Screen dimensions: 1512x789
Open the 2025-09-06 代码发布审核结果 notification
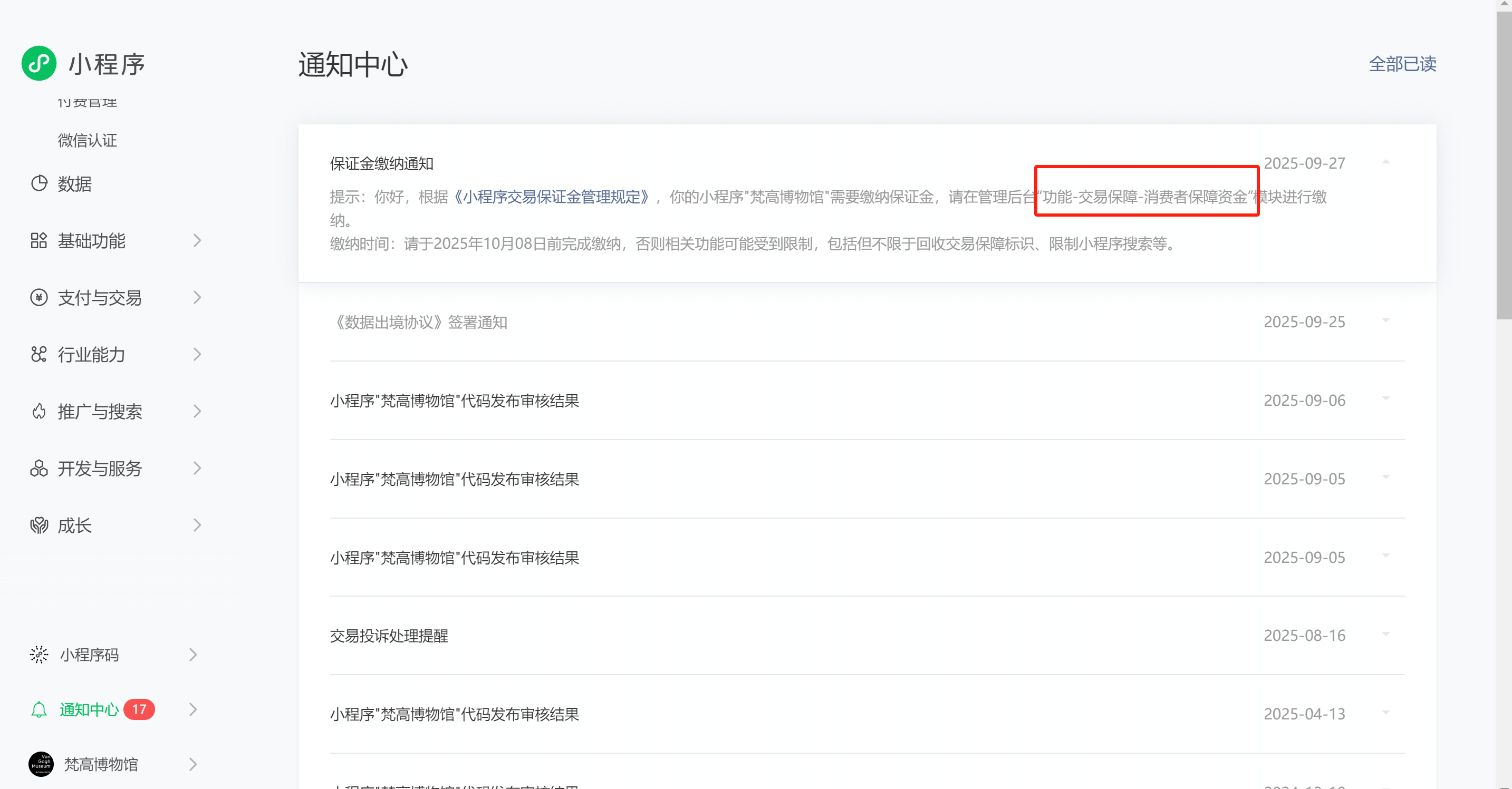[x=454, y=401]
